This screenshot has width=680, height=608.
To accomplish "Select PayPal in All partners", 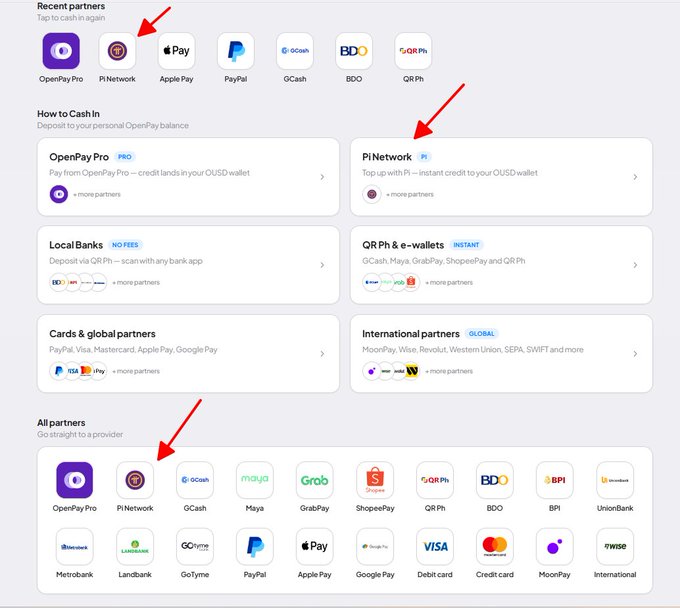I will [x=255, y=546].
